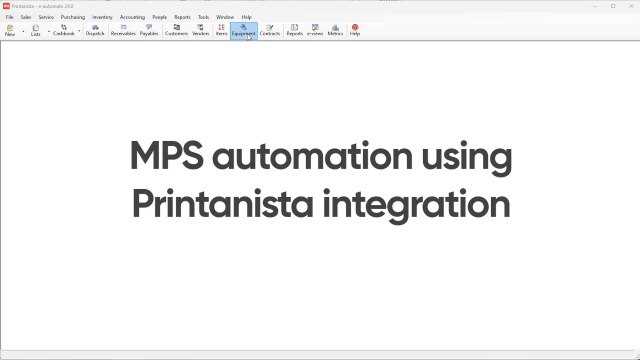Open the Accounting menu
Screen dimensions: 640x360
click(x=132, y=17)
